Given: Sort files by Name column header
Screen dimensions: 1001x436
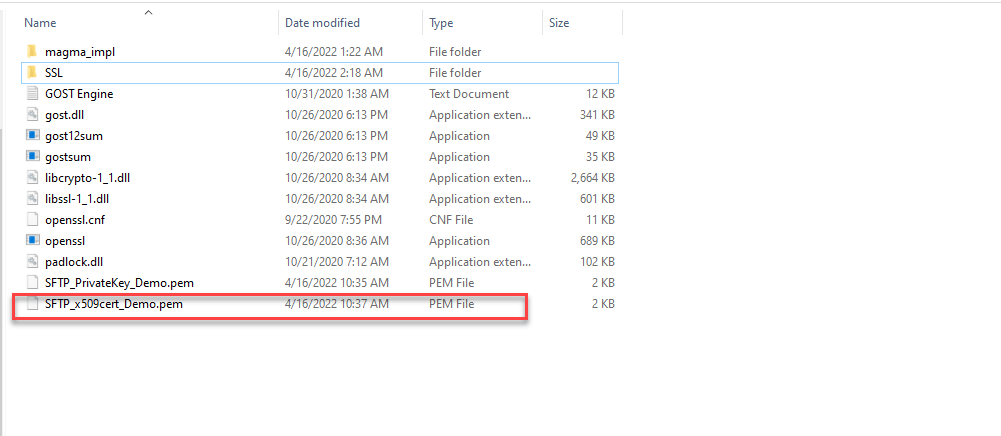Looking at the screenshot, I should pyautogui.click(x=40, y=22).
